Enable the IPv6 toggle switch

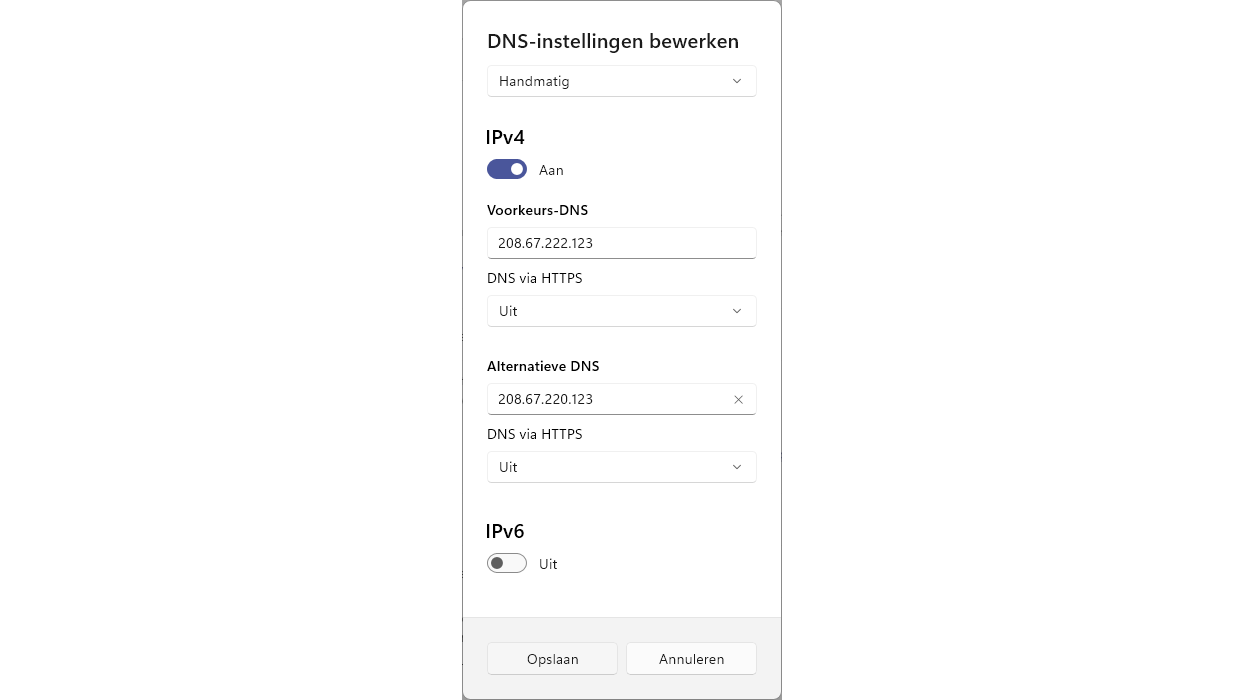click(x=507, y=564)
